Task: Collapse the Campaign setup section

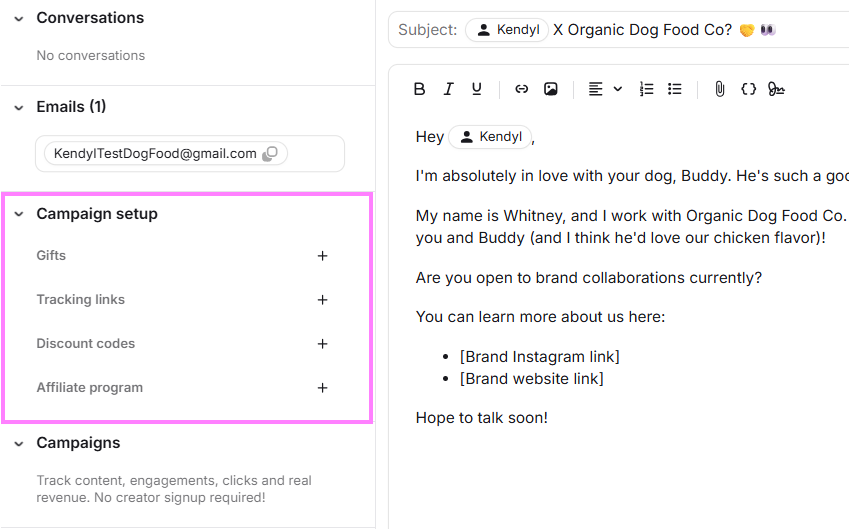Action: point(19,214)
